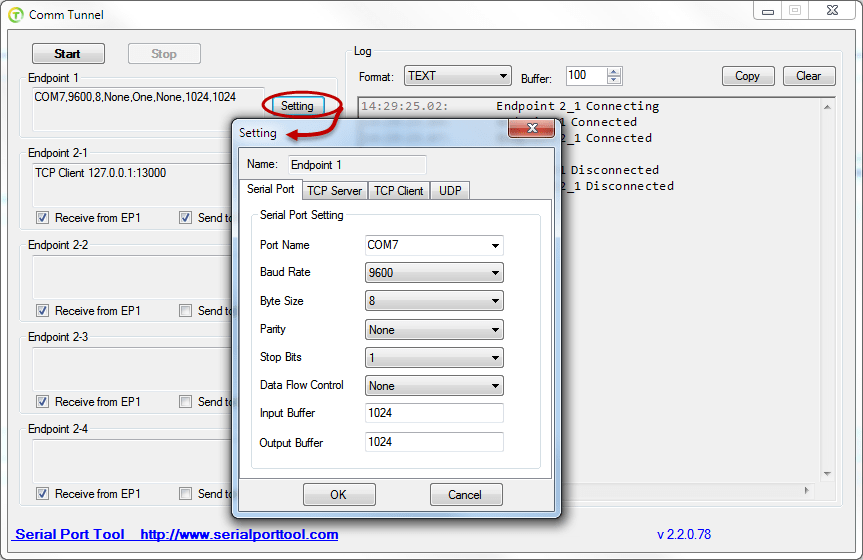Click the TCP Client 127.0.0.1:13000 text

(101, 173)
